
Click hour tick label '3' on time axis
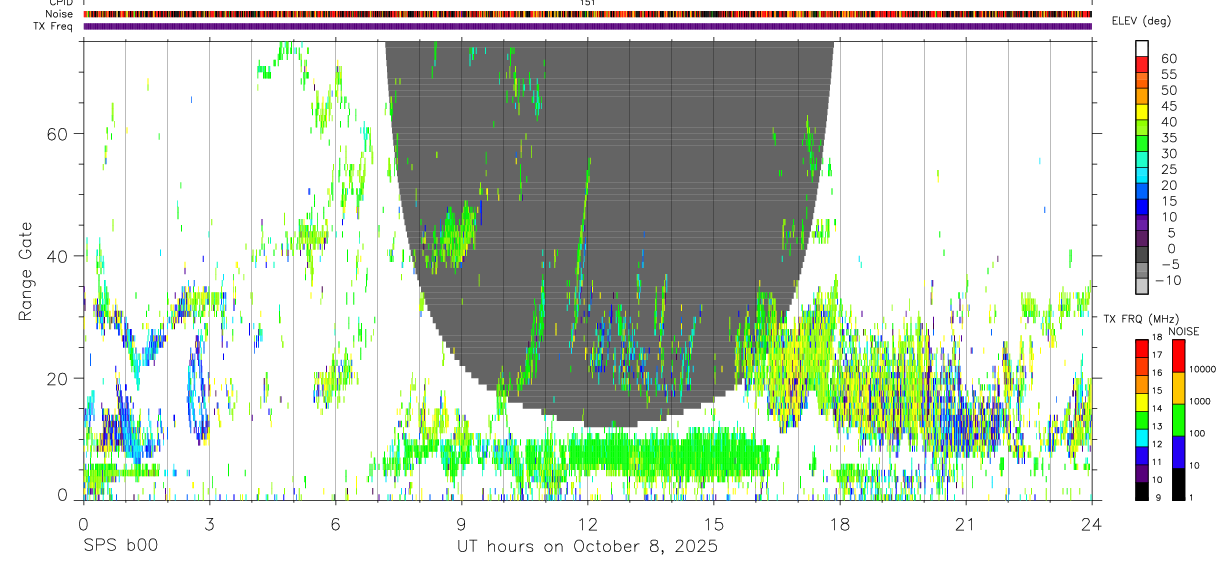[x=209, y=523]
